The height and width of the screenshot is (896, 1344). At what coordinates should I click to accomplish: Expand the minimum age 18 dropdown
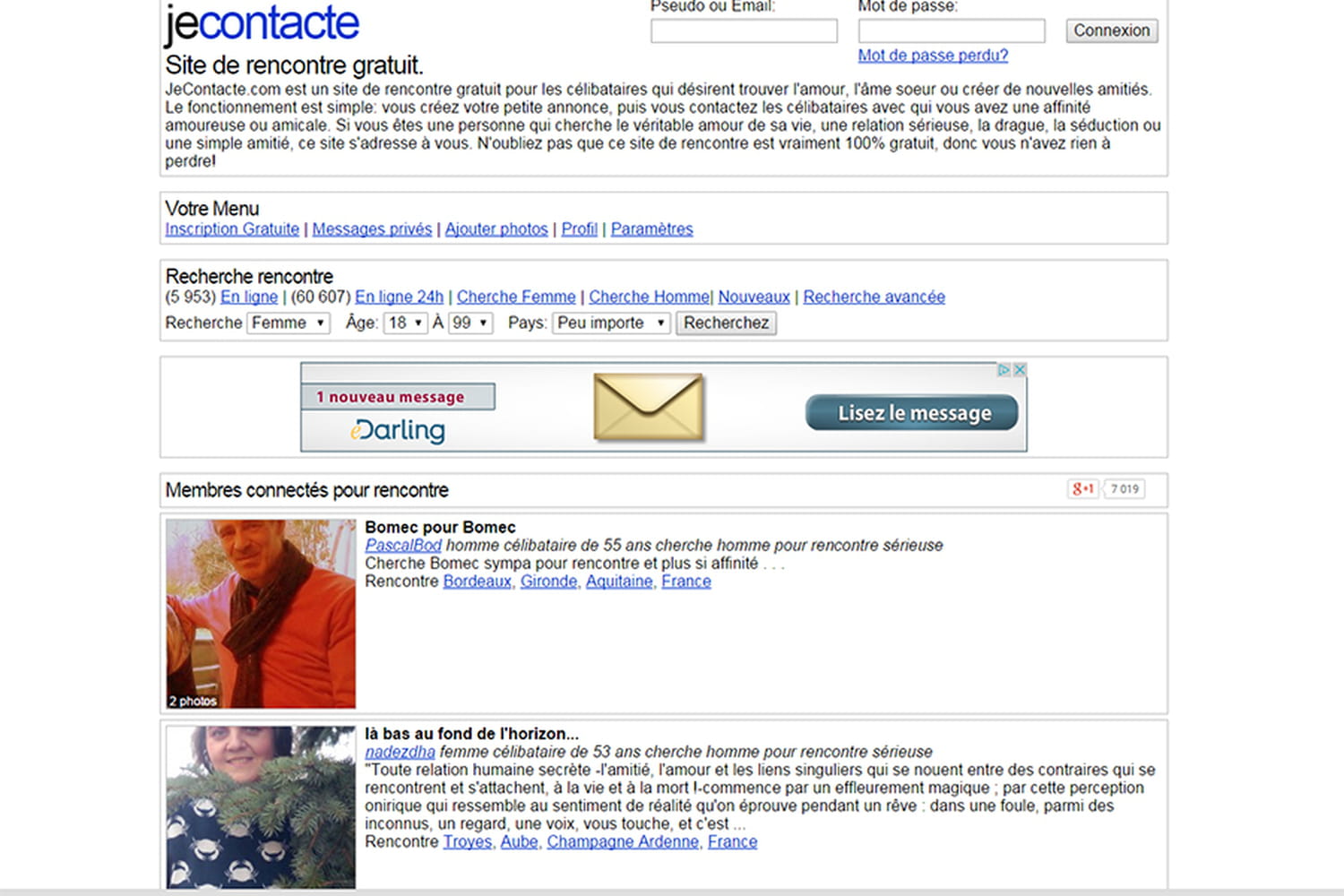coord(405,323)
